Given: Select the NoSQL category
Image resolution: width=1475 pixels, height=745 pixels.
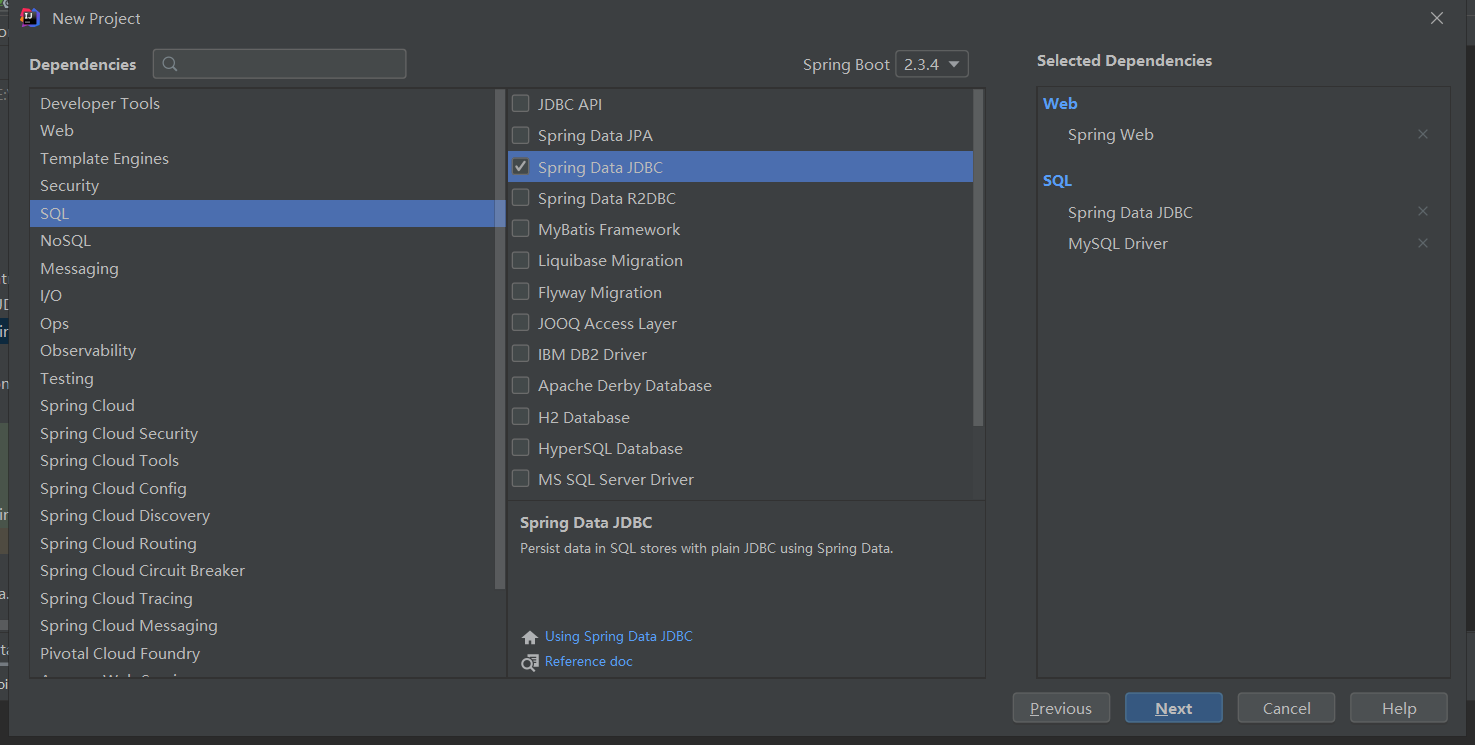Looking at the screenshot, I should tap(262, 241).
